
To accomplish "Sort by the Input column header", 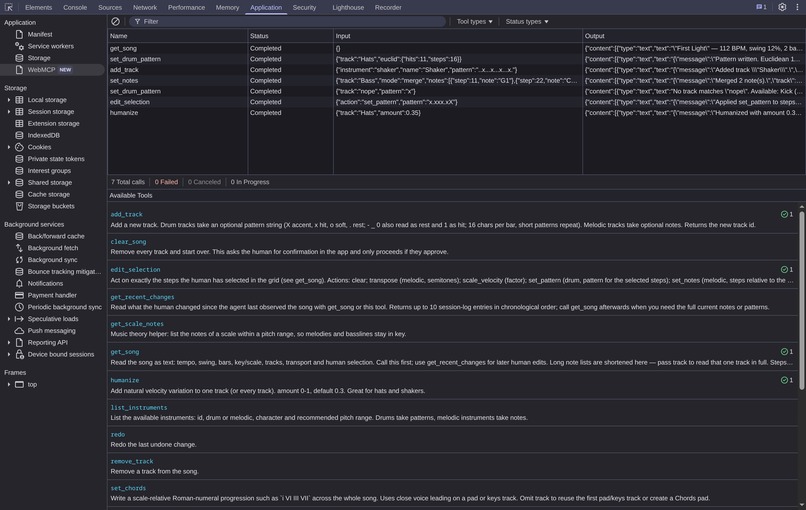I will click(458, 36).
